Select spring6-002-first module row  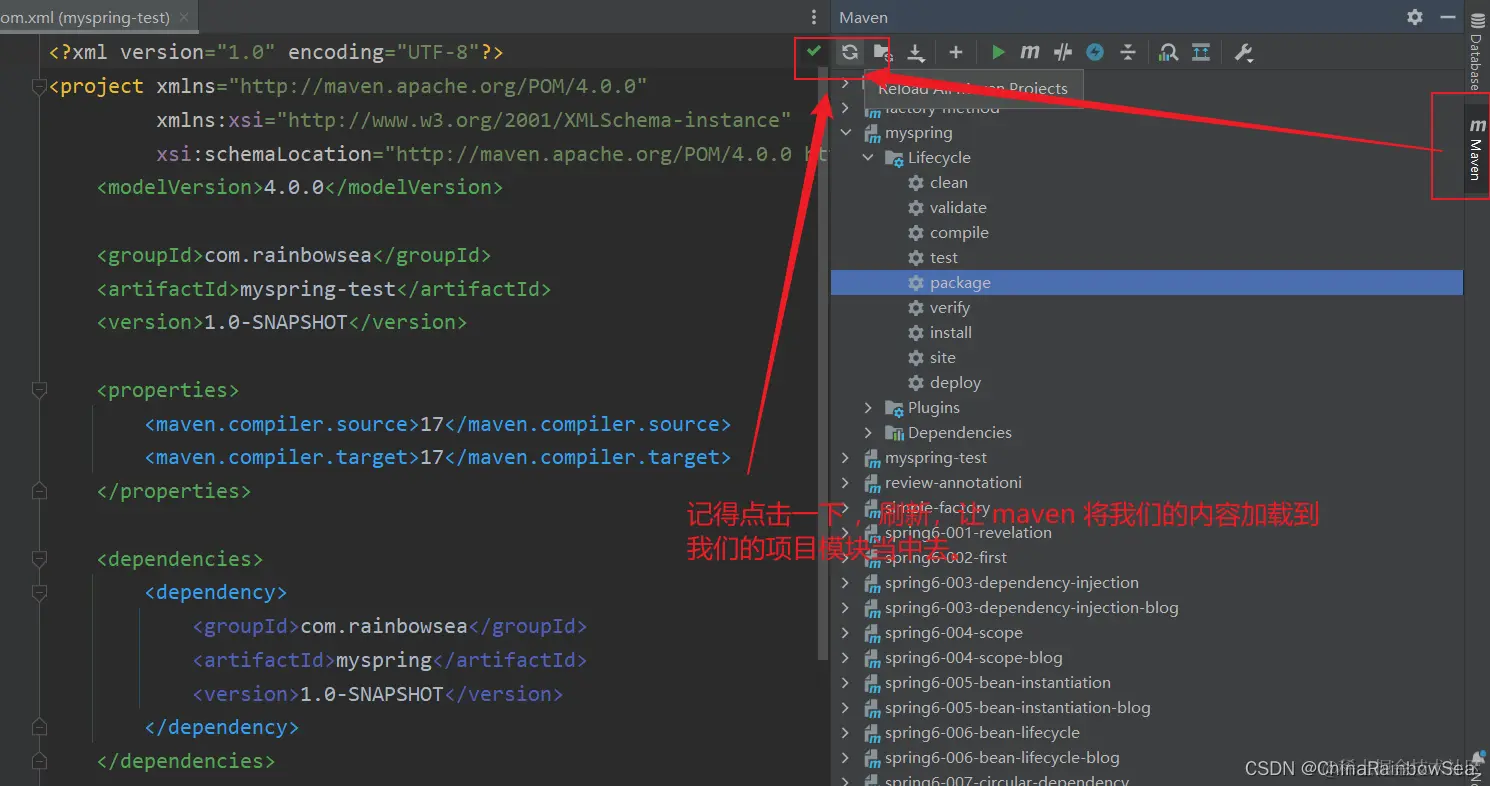[1147, 557]
